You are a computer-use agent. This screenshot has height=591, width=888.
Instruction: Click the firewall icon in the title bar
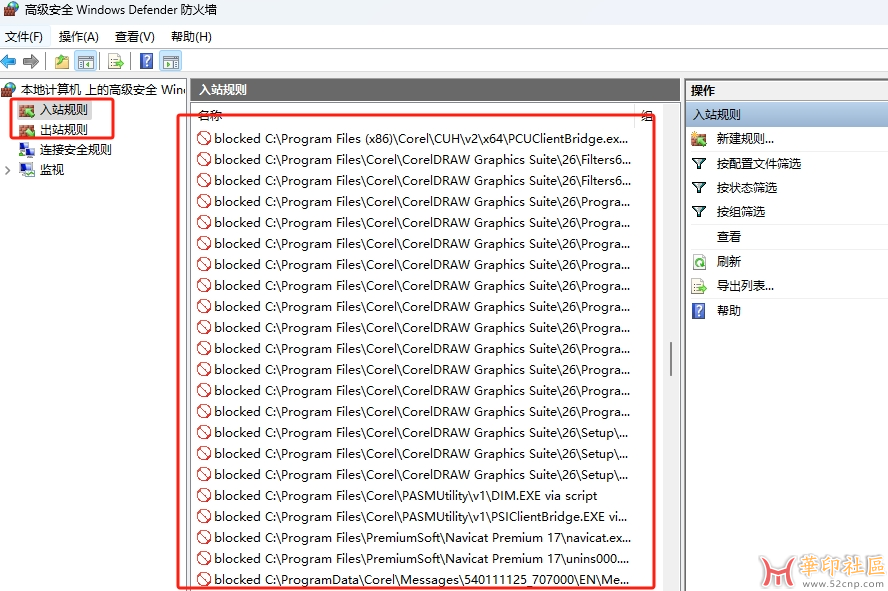click(x=11, y=9)
